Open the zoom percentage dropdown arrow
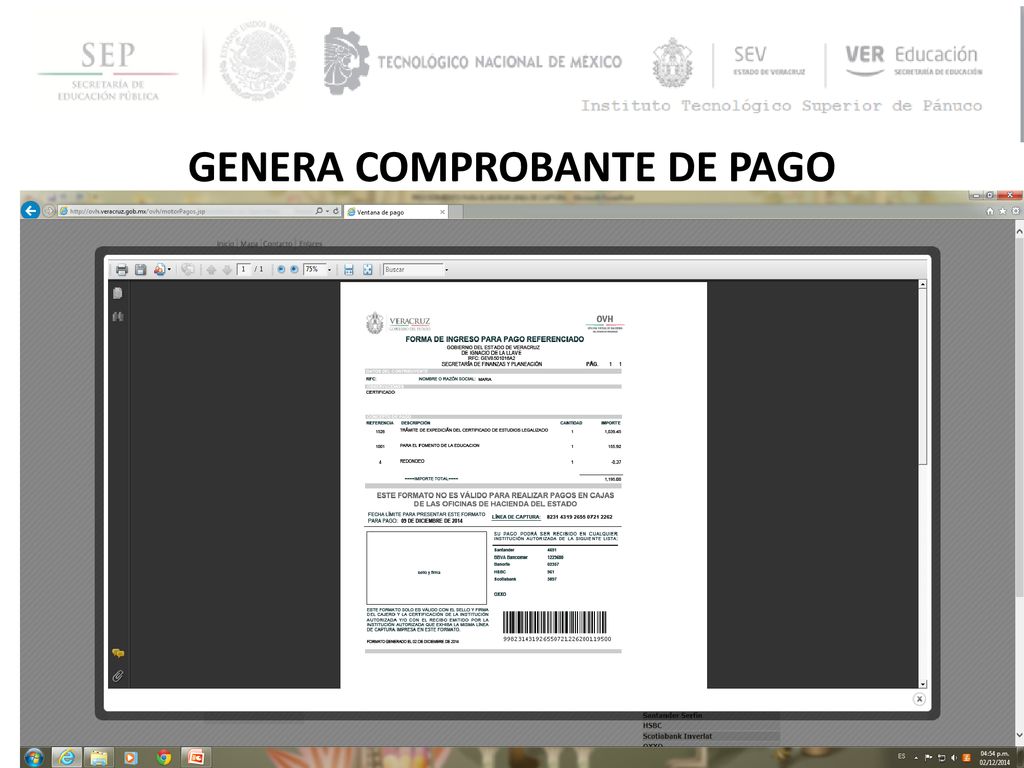Viewport: 1024px width, 768px height. [329, 270]
